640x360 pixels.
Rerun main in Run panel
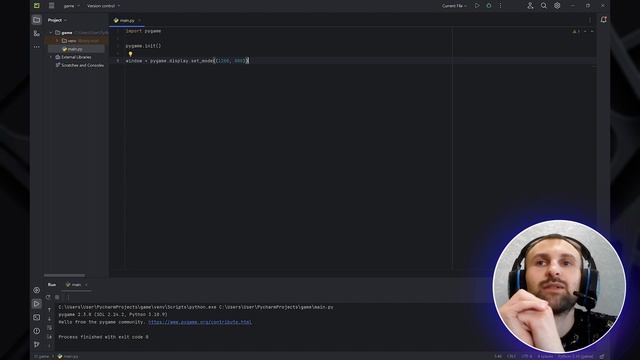(x=48, y=297)
